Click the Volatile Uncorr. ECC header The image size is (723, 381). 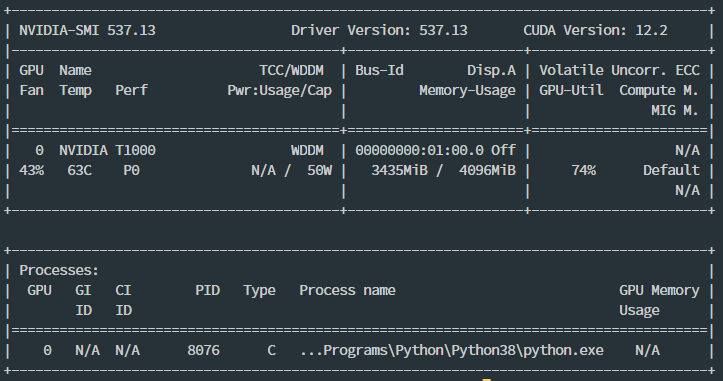(x=620, y=71)
